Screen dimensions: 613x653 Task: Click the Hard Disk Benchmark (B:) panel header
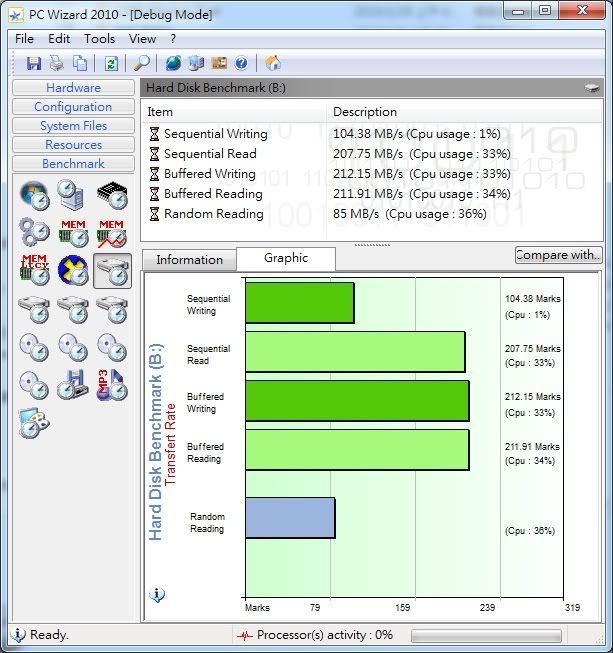pyautogui.click(x=372, y=88)
